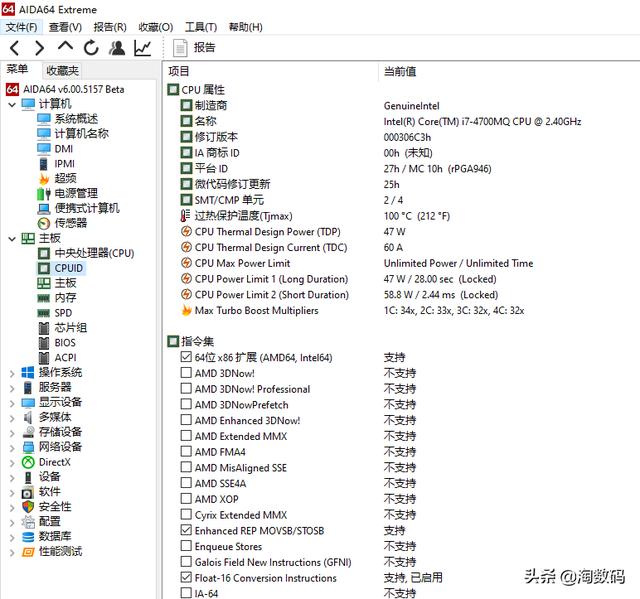
Task: Expand the 存储设备 tree node
Action: (x=12, y=433)
